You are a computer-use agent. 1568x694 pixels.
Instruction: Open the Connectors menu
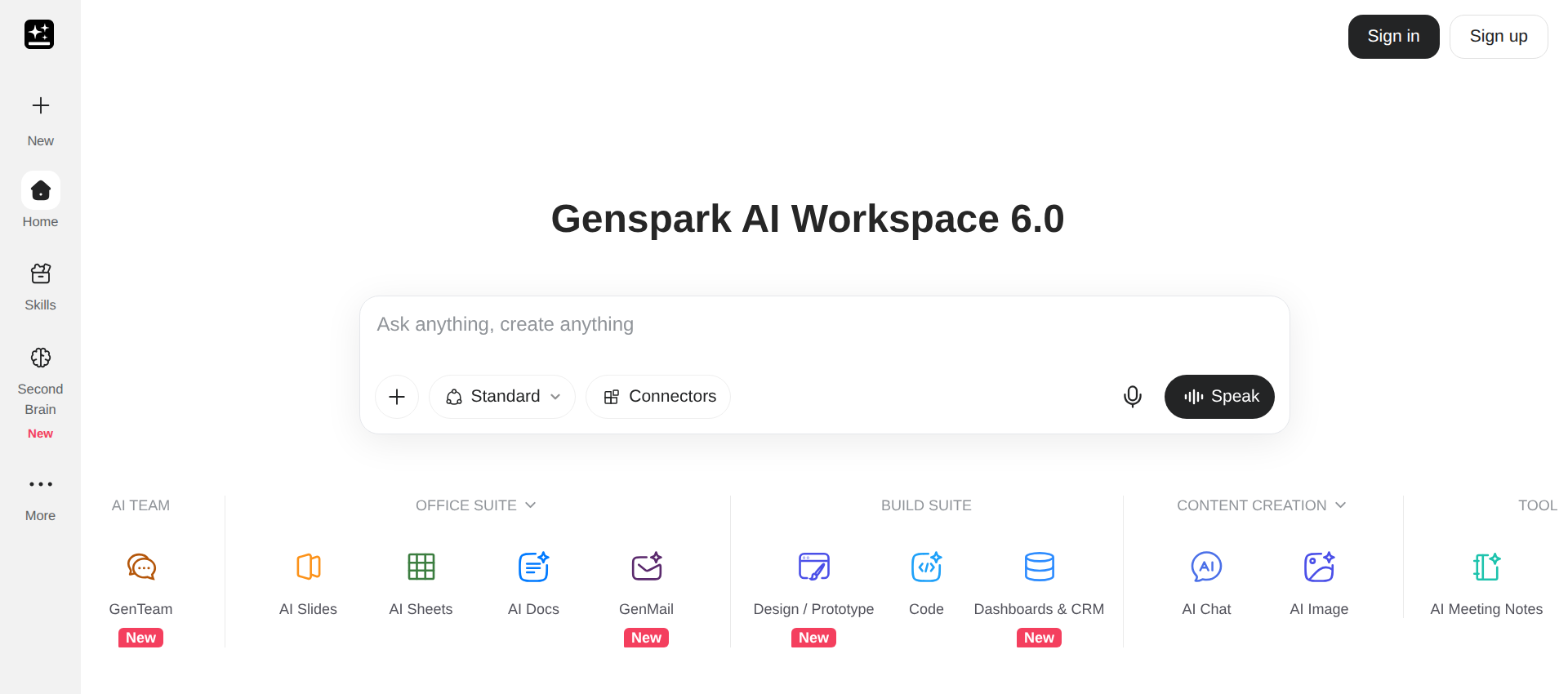tap(658, 397)
